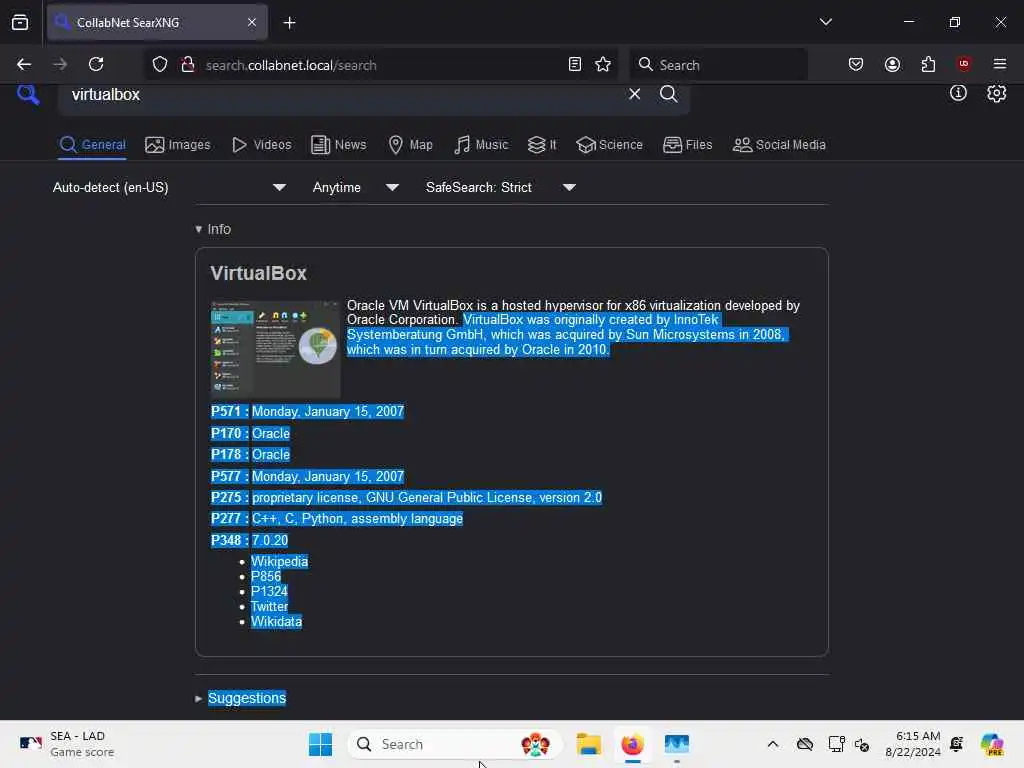The width and height of the screenshot is (1024, 768).
Task: Expand the Suggestions section
Action: 240,698
